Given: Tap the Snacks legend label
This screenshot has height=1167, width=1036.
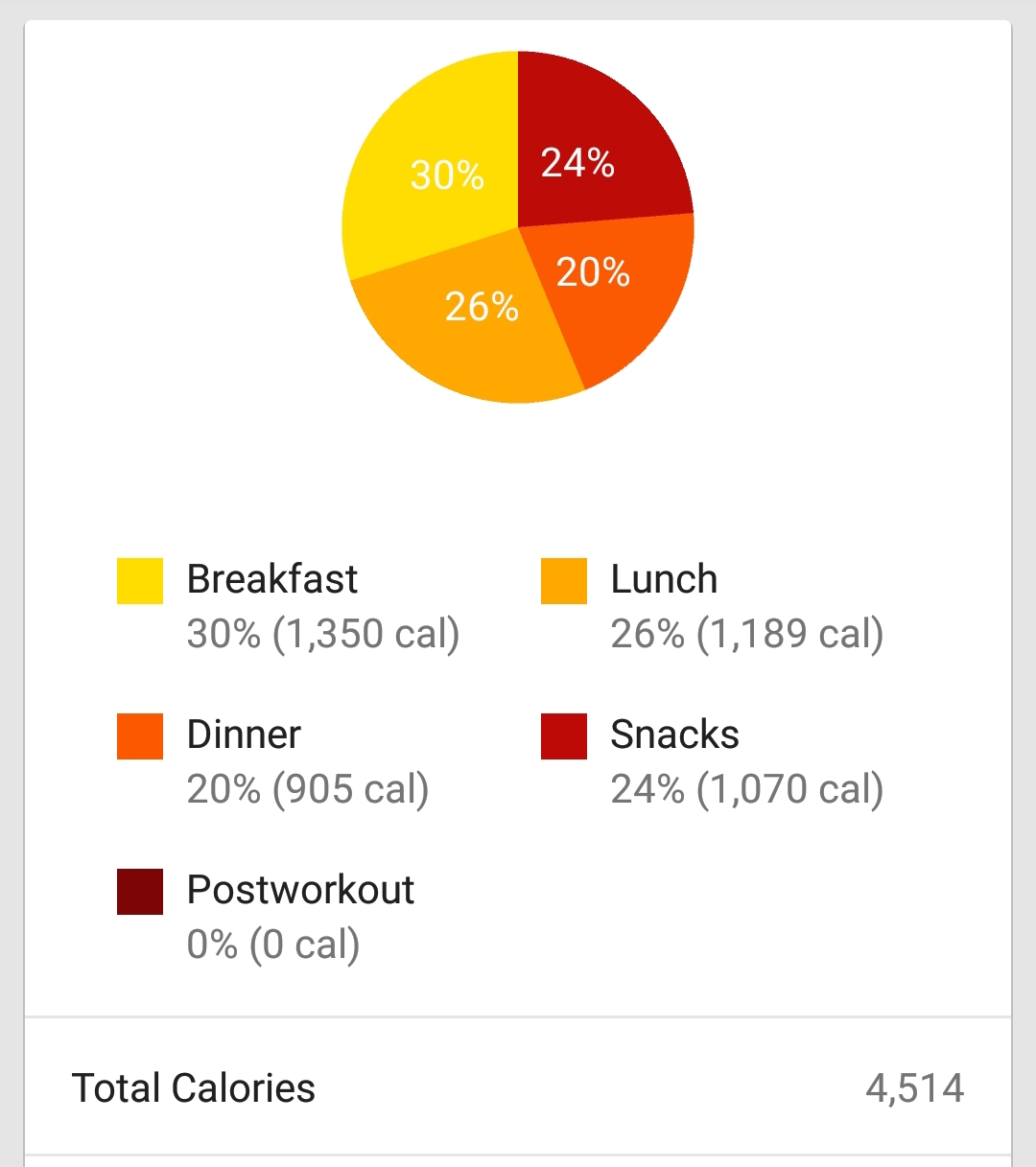Looking at the screenshot, I should [674, 735].
